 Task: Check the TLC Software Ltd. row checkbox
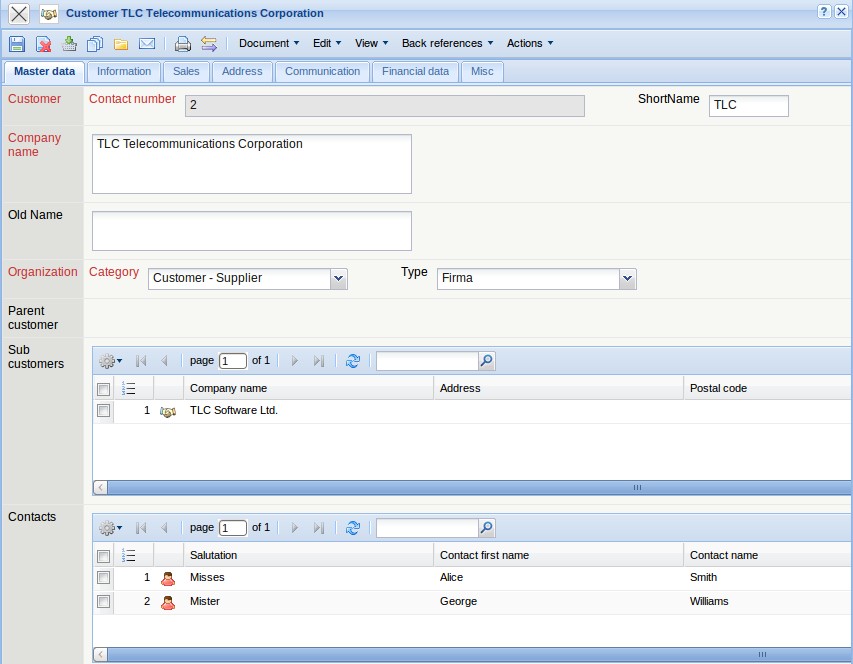(103, 411)
